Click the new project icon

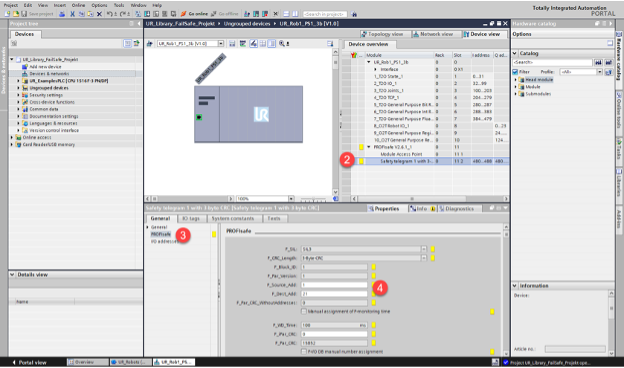7,14
